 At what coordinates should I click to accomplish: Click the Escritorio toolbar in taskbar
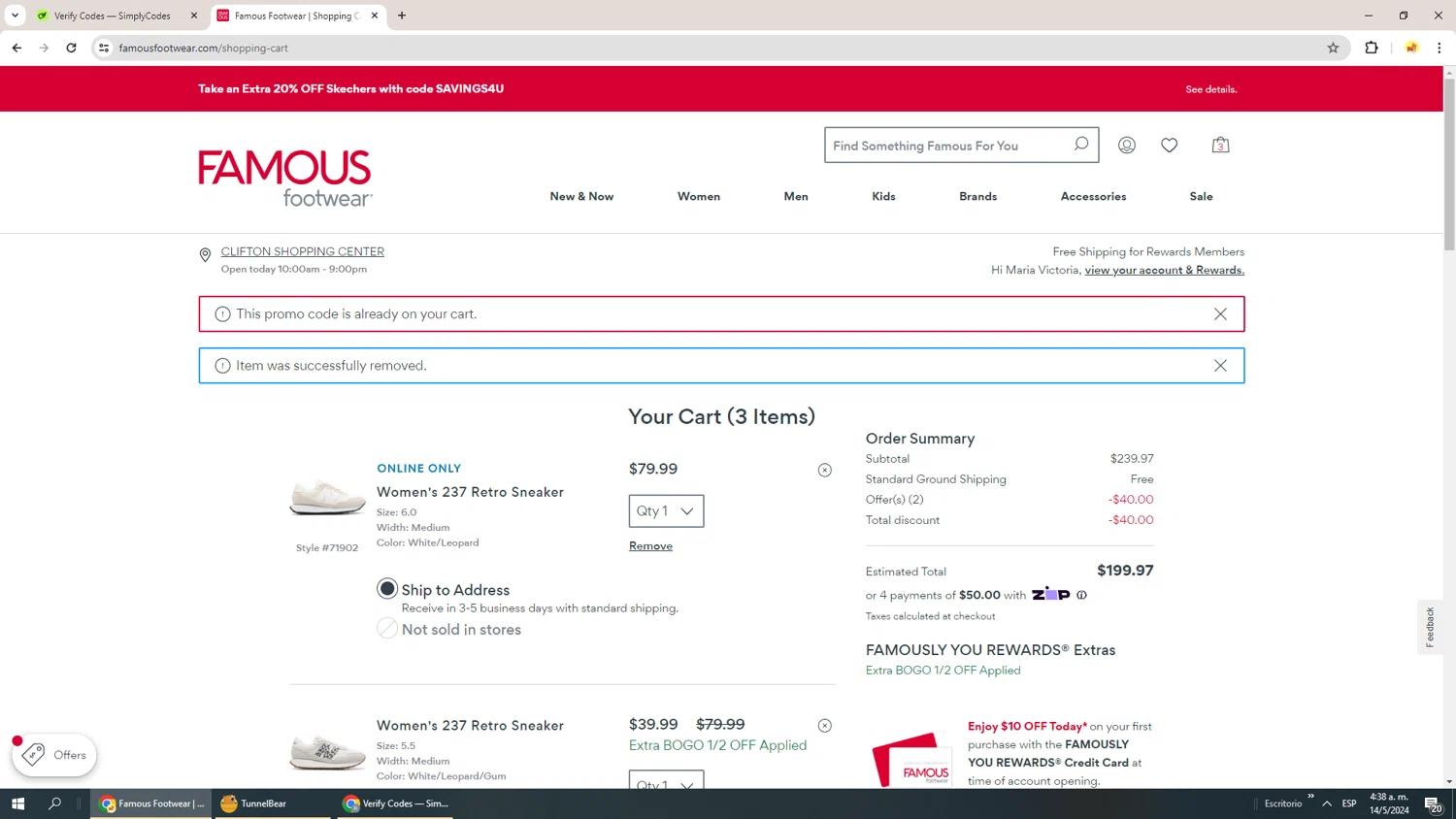pos(1282,803)
